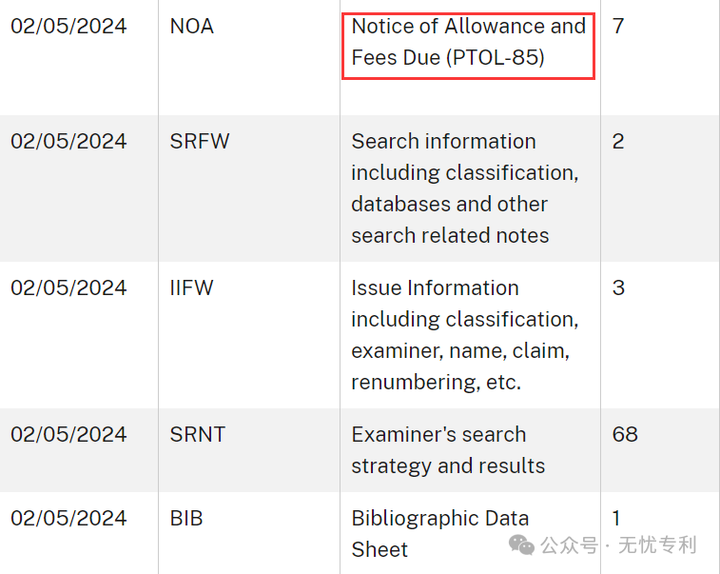
Task: Click the 公众号 · 无忧专利 watermark text
Action: (x=619, y=546)
